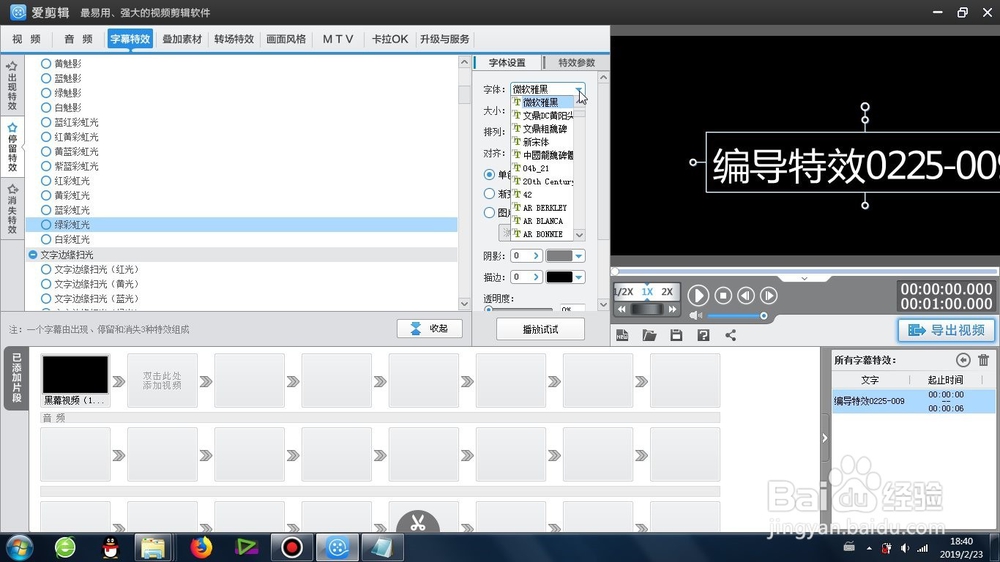
Task: Select the 白彩虹光 effect radio button
Action: point(46,240)
